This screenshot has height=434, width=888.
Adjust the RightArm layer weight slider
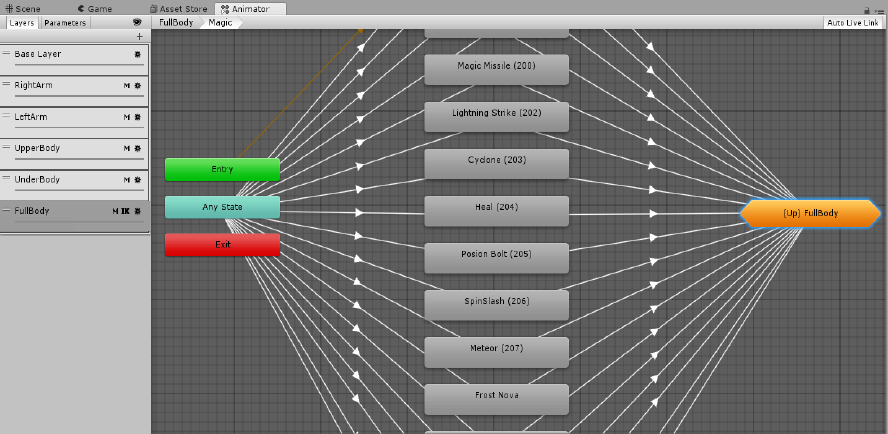(79, 97)
